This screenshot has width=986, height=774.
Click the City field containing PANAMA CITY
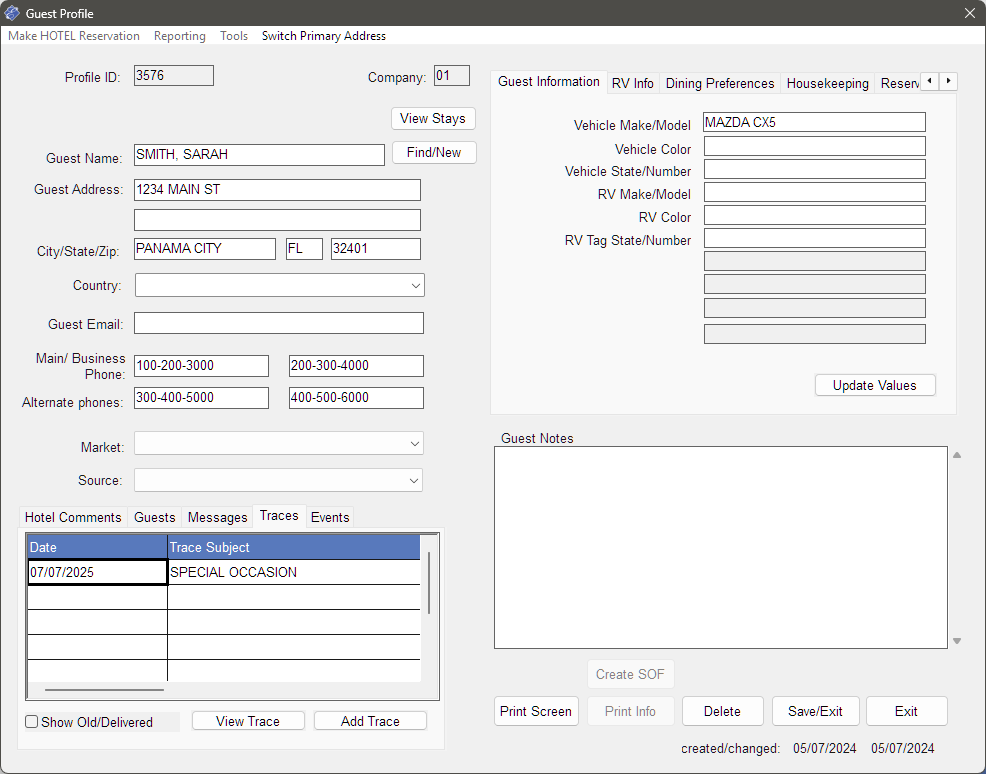point(205,249)
